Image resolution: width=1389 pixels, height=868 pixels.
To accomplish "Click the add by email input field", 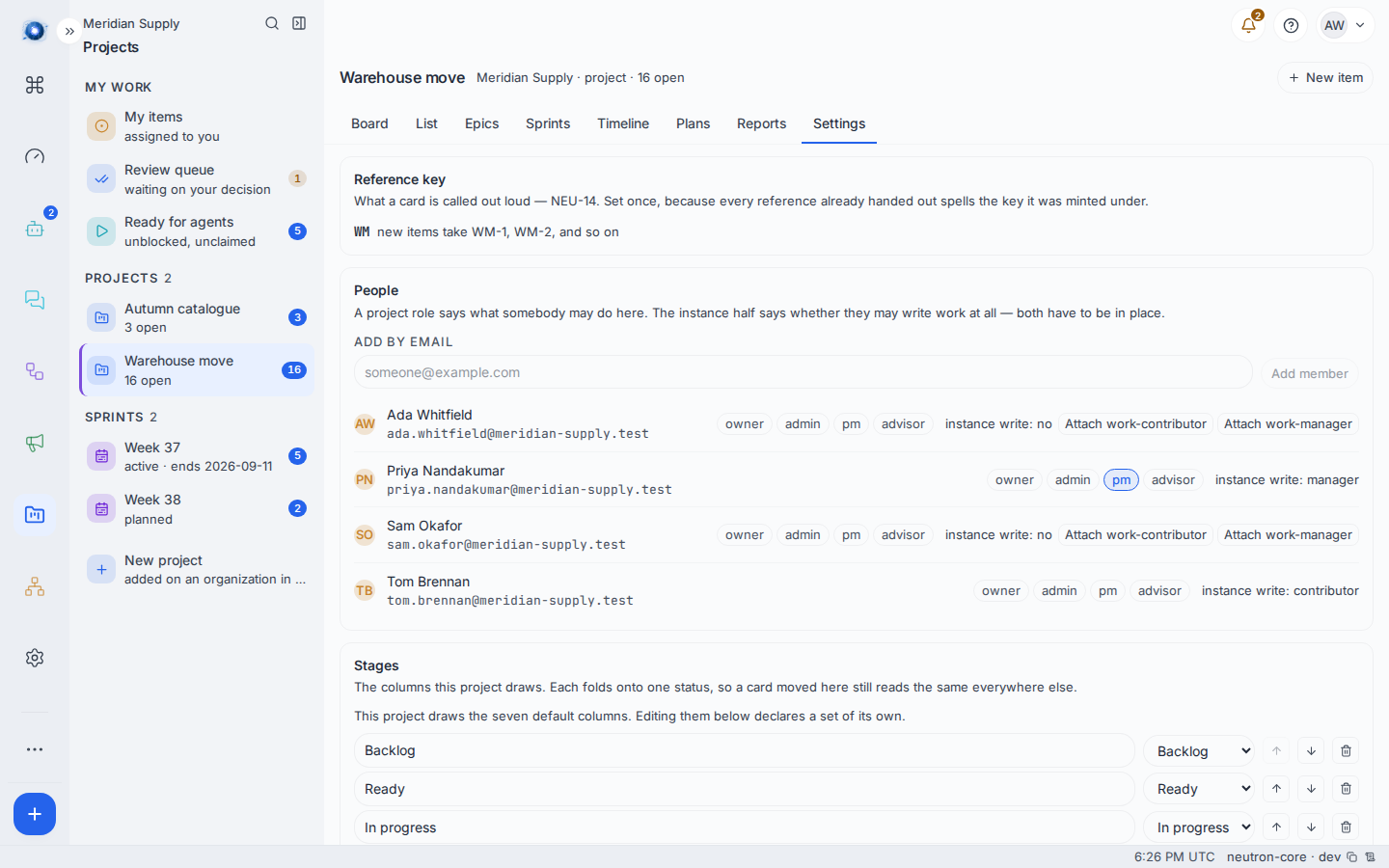I will tap(803, 372).
